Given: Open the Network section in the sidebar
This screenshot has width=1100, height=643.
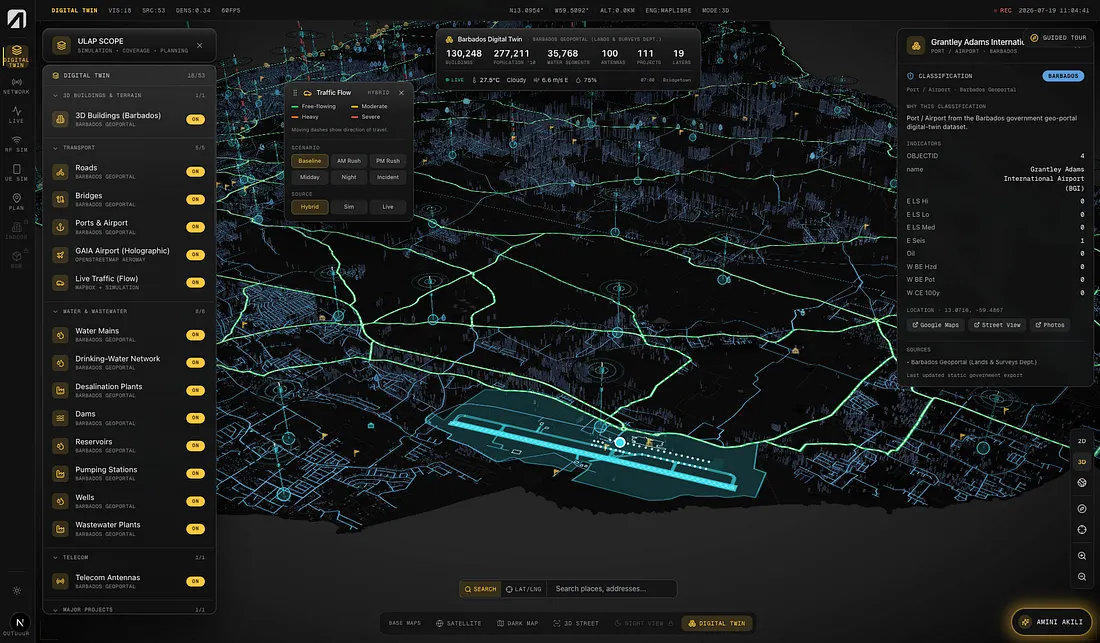Looking at the screenshot, I should coord(16,85).
